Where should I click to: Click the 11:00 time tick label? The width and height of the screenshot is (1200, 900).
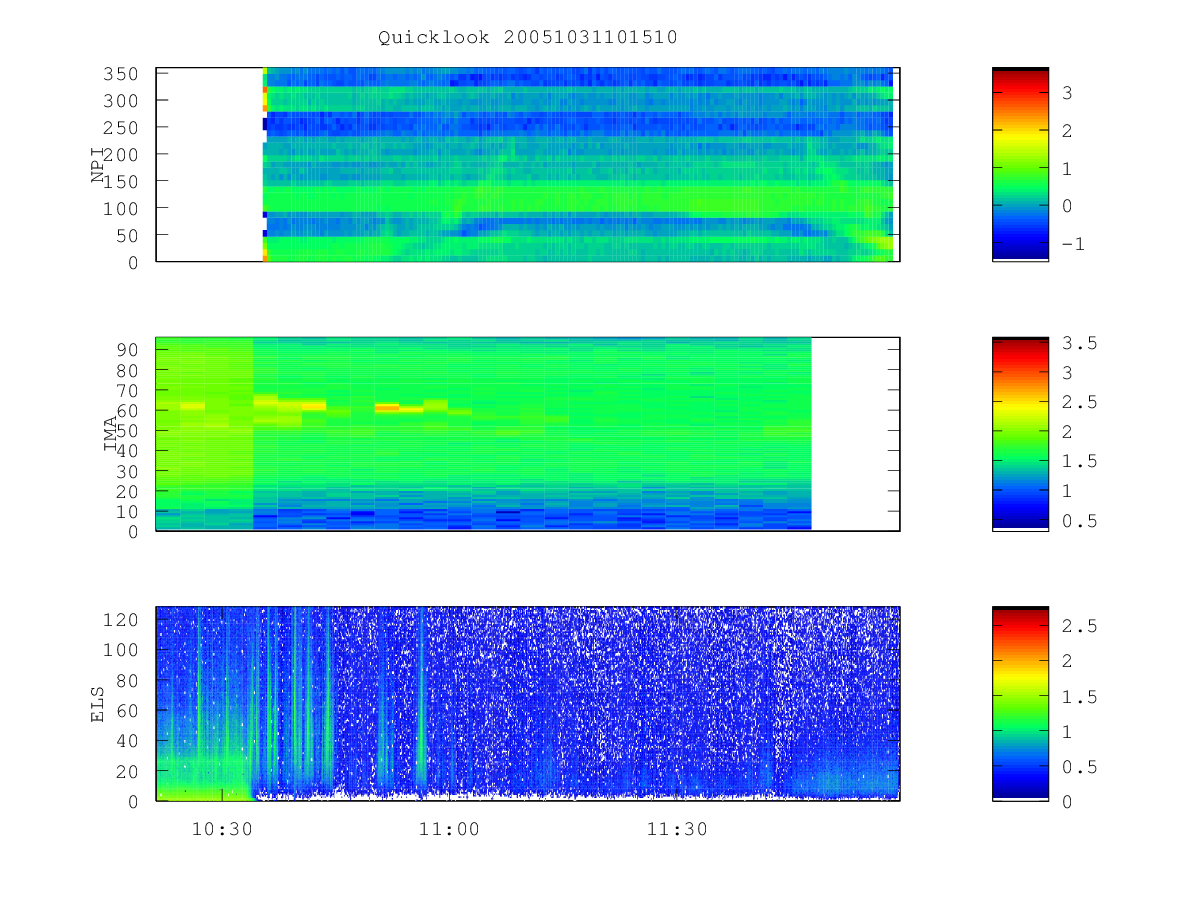[449, 829]
